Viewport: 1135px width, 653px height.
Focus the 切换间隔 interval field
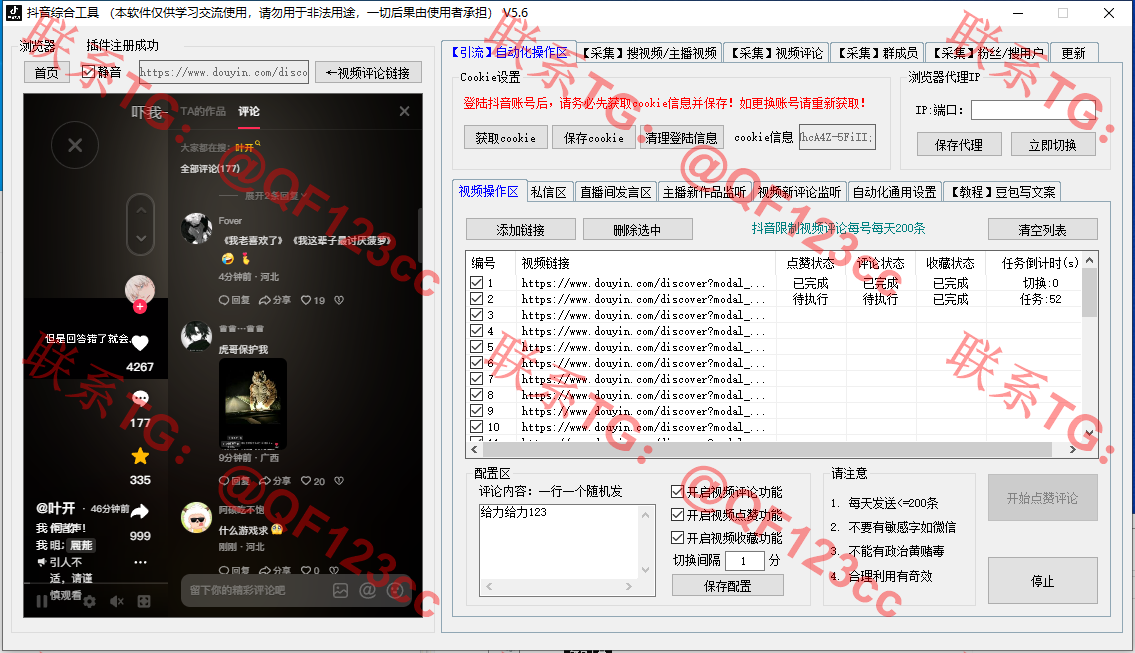tap(743, 560)
